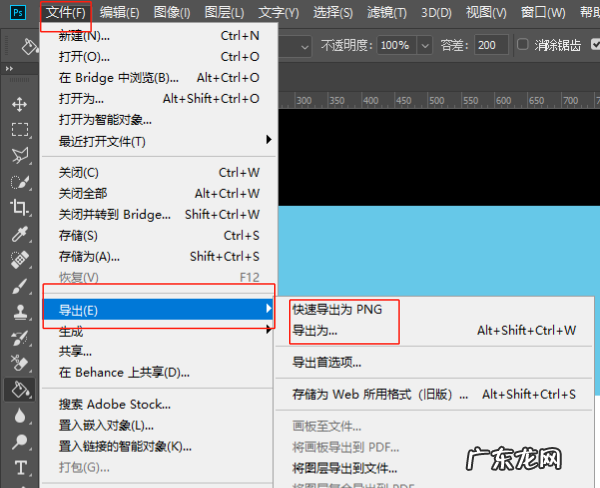This screenshot has height=488, width=600.
Task: Choose 导出首选项...
Action: (435, 362)
